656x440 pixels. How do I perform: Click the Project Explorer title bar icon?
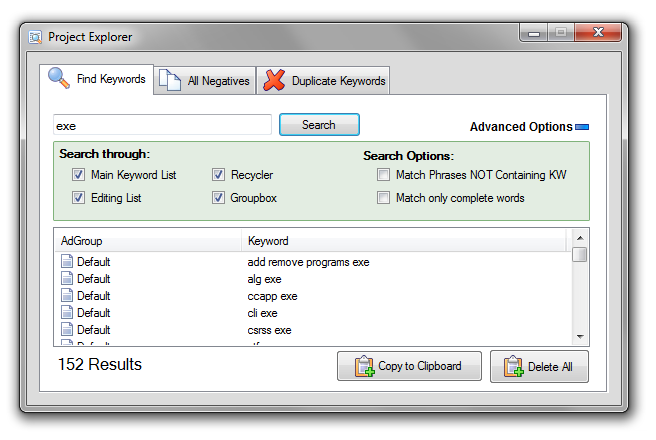(x=35, y=37)
